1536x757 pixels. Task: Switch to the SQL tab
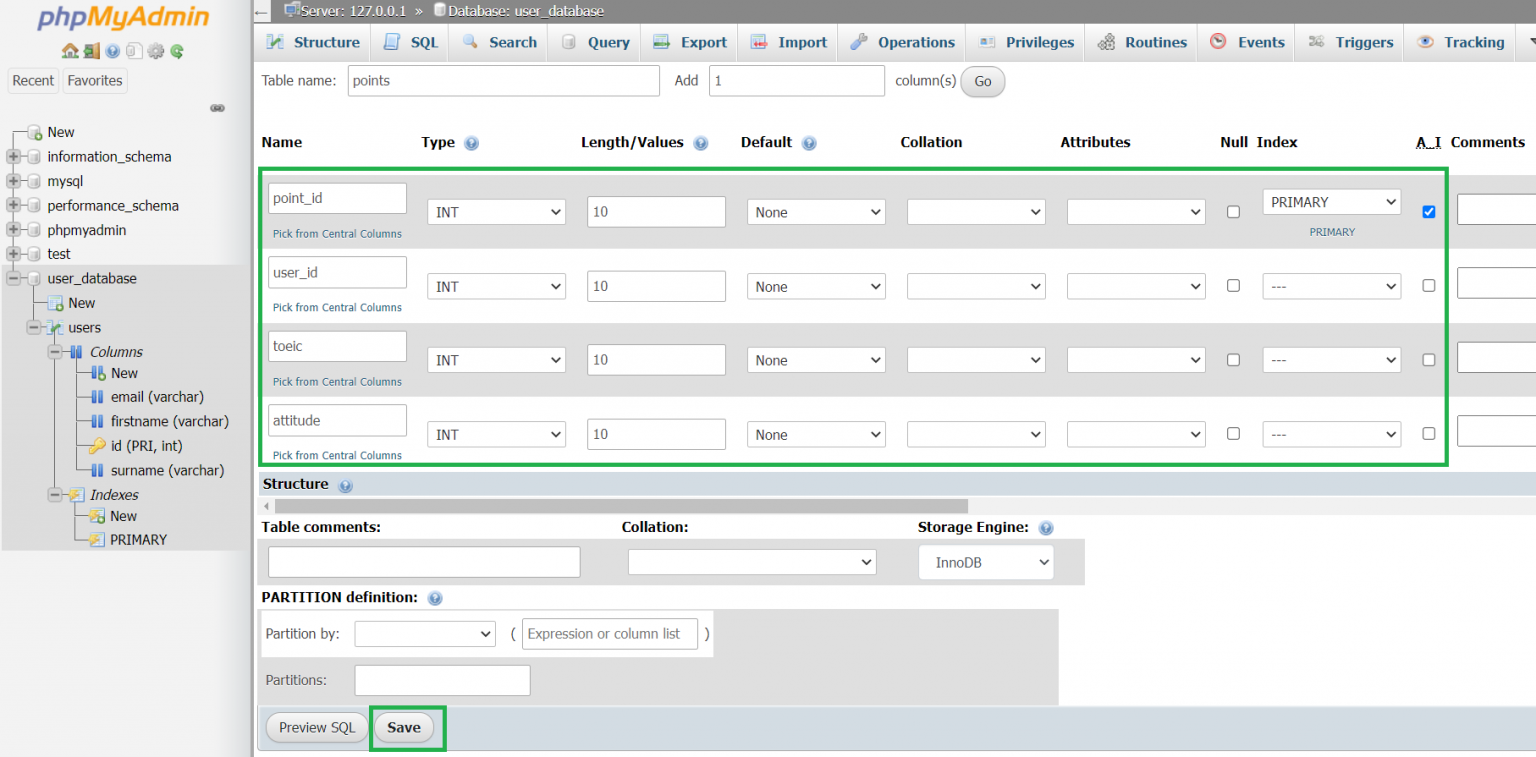[411, 42]
